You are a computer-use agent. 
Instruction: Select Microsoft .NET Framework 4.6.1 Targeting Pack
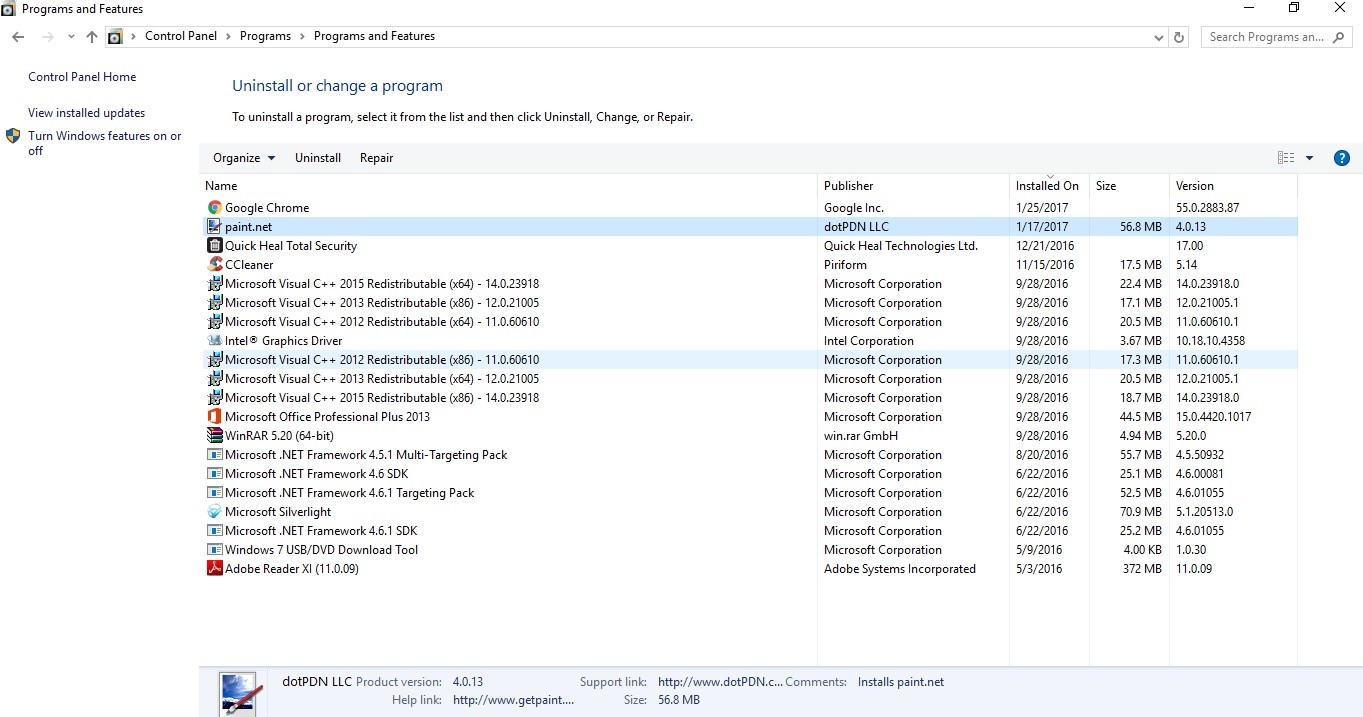coord(750,493)
